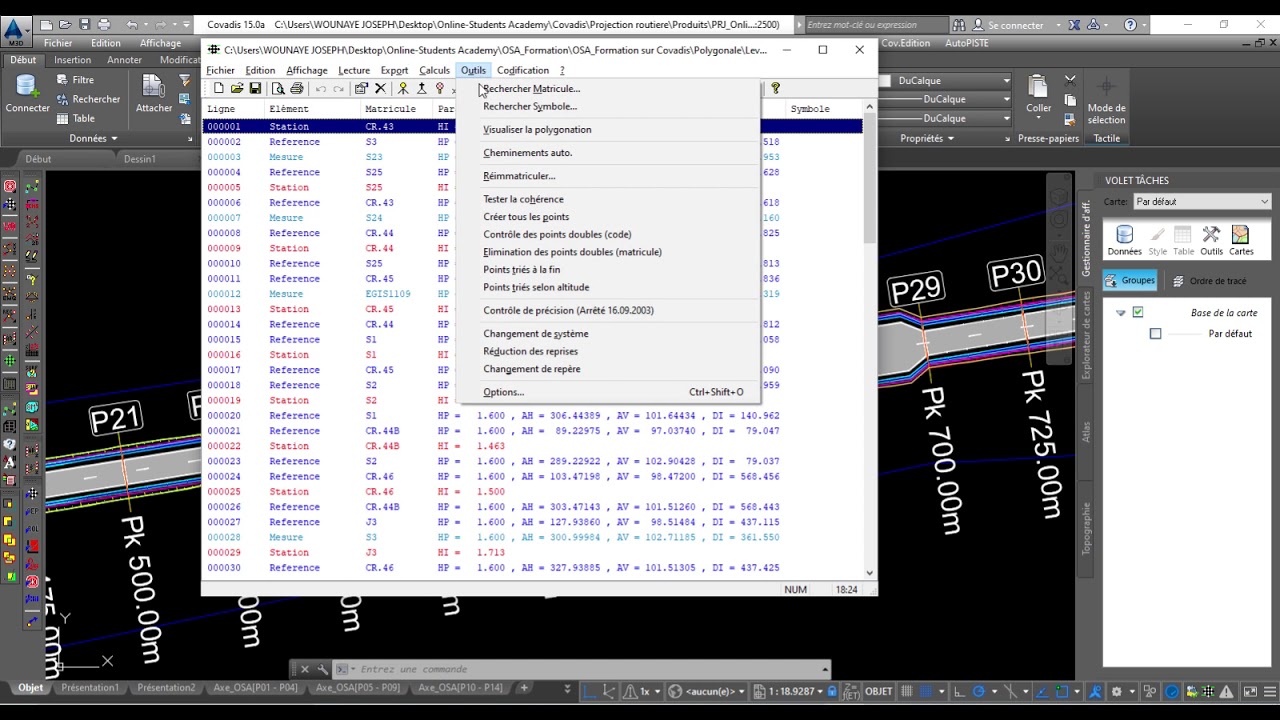Click the AutoCAD title bar help question-mark icon

pyautogui.click(x=1130, y=24)
